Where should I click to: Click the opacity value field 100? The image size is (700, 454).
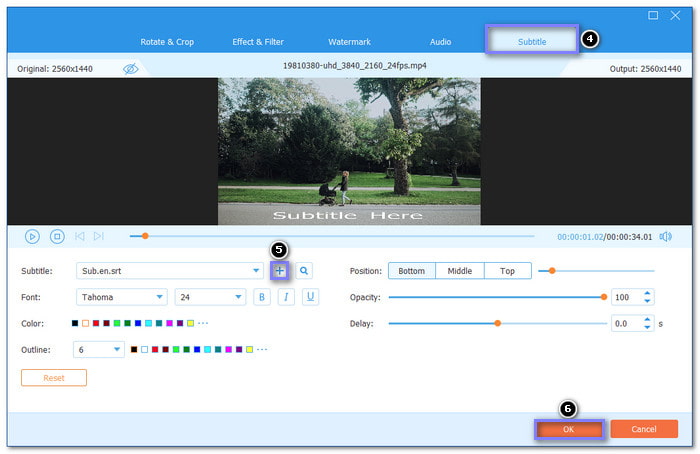(627, 297)
